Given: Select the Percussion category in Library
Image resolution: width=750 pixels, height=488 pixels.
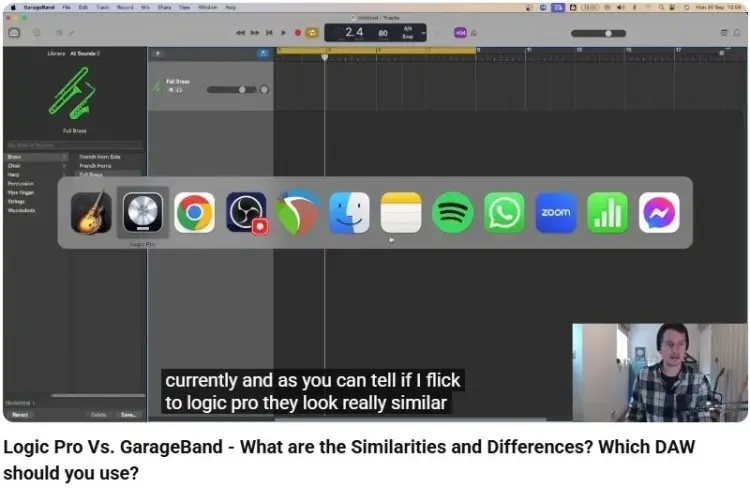Looking at the screenshot, I should 21,184.
